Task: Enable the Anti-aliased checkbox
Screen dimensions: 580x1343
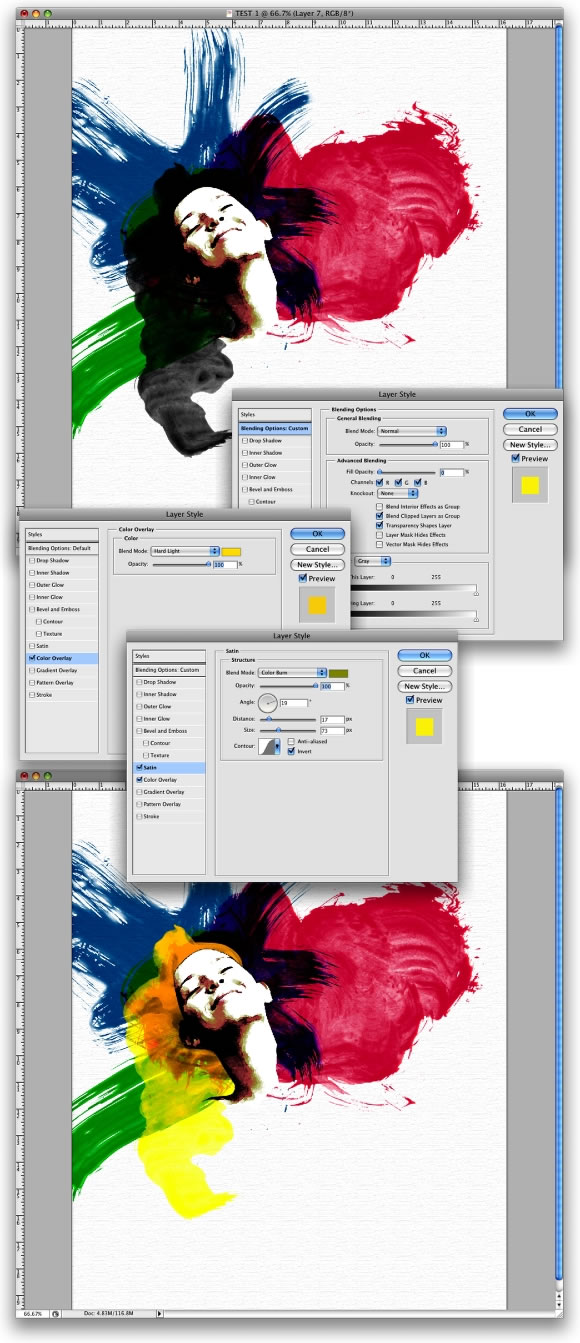Action: 291,741
